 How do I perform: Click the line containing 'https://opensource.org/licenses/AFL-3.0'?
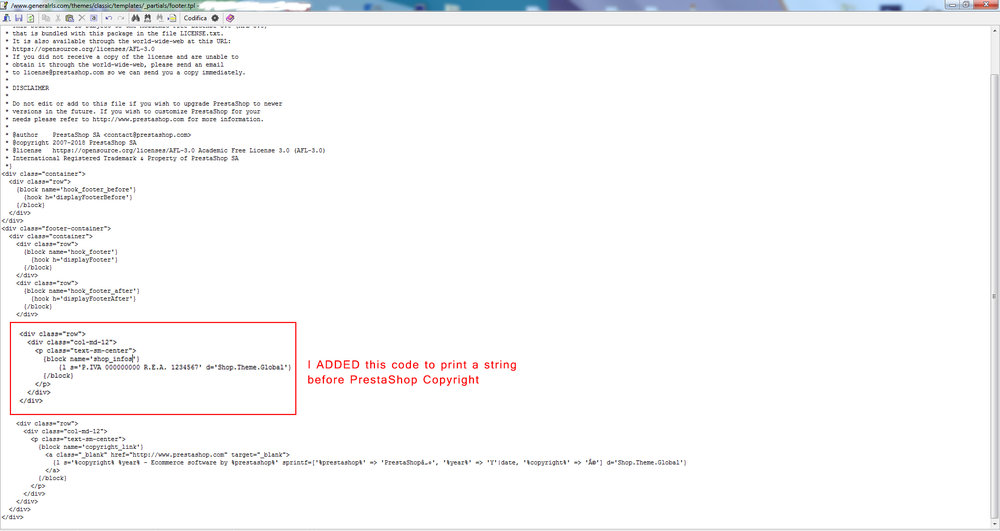(x=83, y=49)
